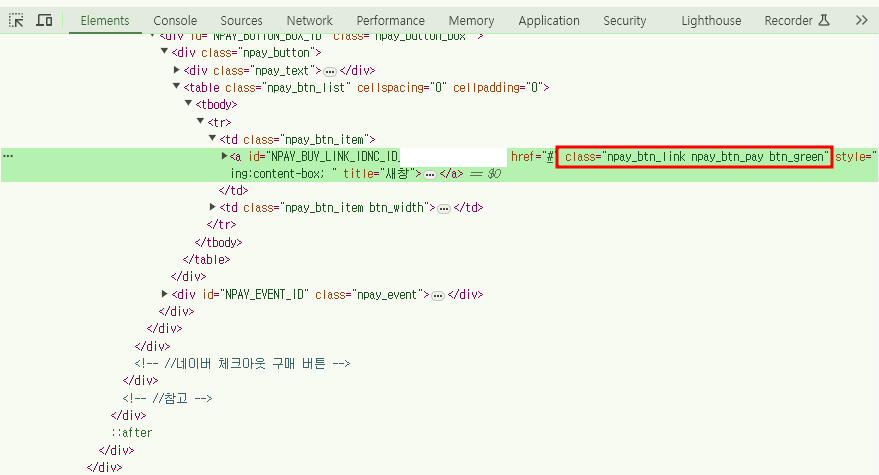The width and height of the screenshot is (879, 475).
Task: Open the Sources tab
Action: point(241,21)
